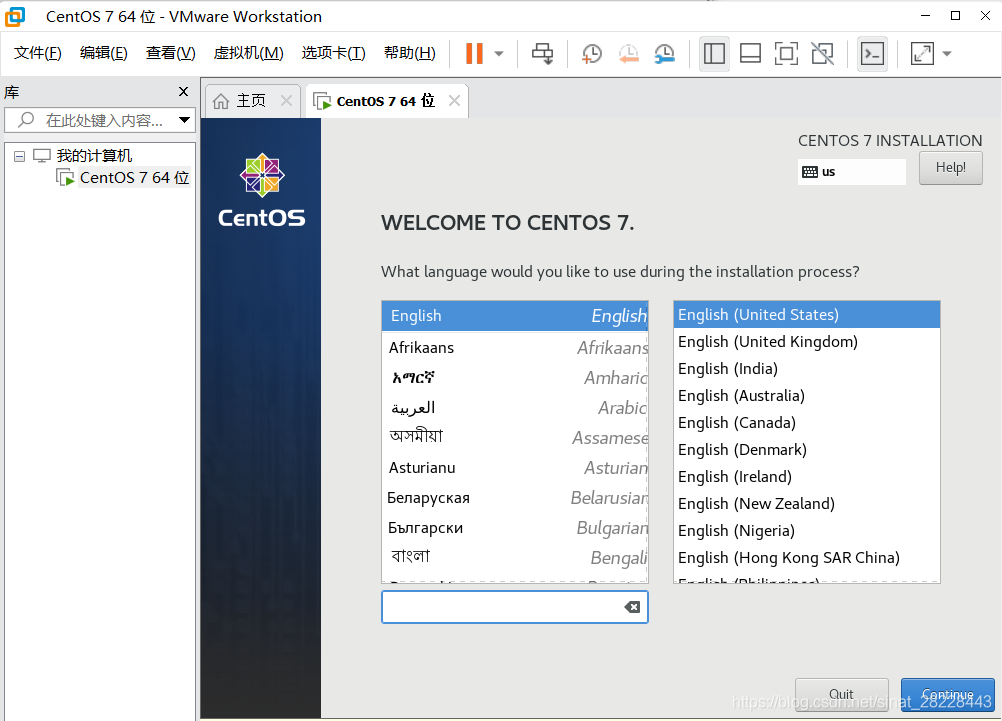Select Asturianu in the language list

514,468
